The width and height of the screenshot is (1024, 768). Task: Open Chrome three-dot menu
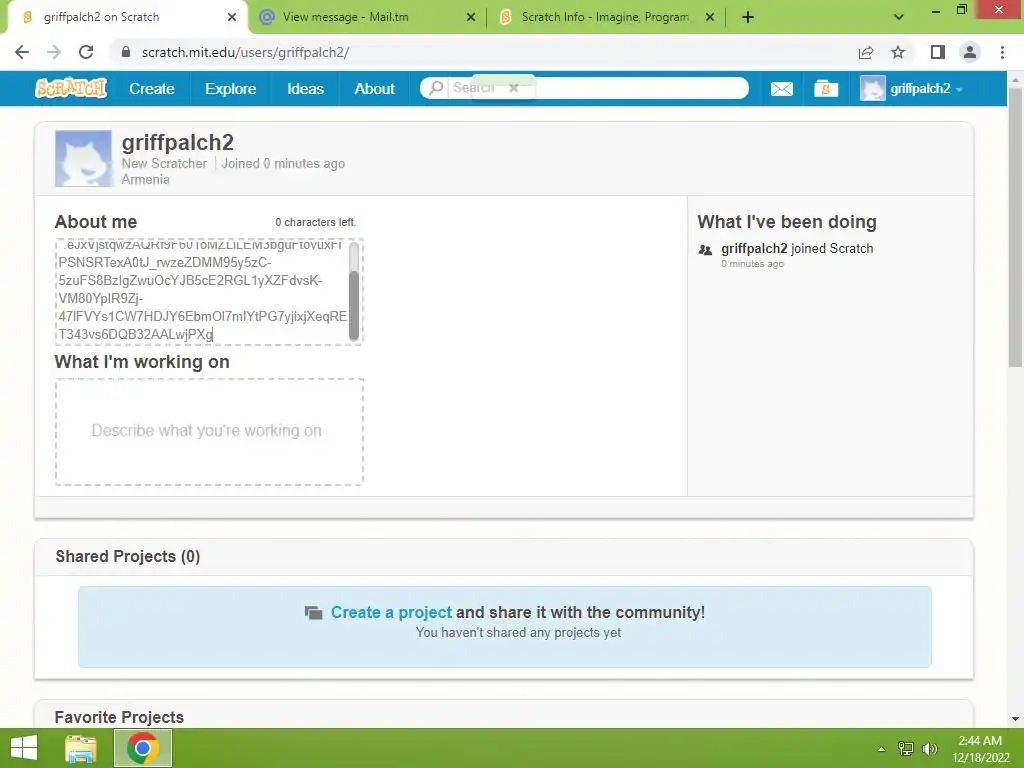(1002, 52)
